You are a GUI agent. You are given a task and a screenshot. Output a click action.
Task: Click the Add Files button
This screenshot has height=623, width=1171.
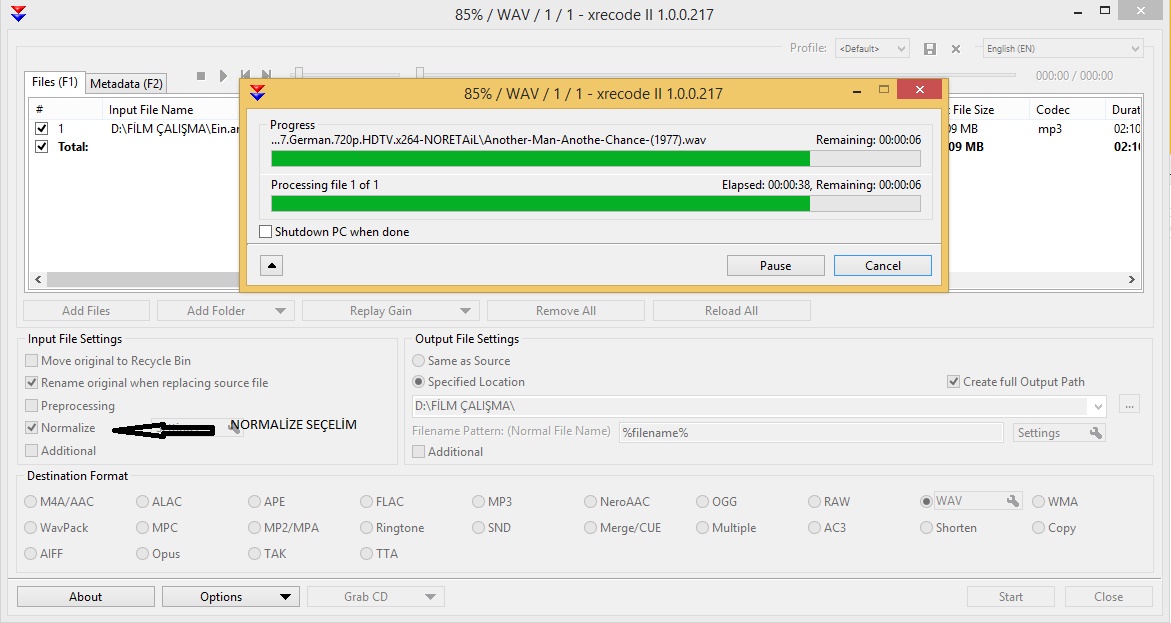(86, 311)
